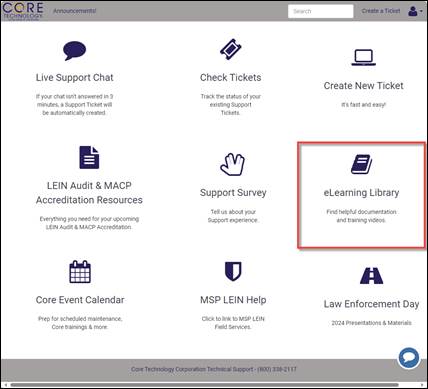Click the LEIN Audit document icon
Viewport: 428px width, 389px height.
coord(89,157)
